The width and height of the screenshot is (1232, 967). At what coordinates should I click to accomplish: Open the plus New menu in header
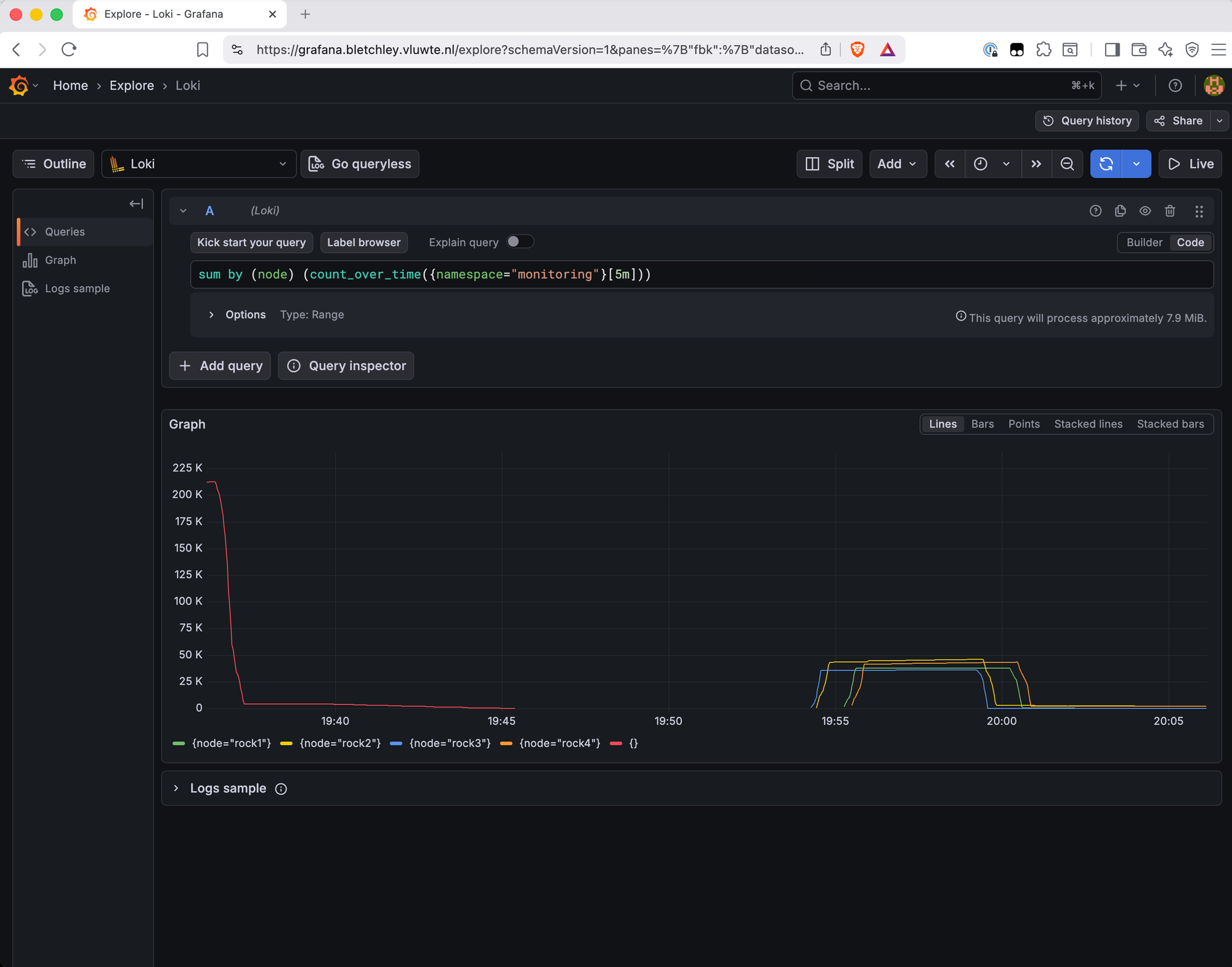click(1128, 86)
